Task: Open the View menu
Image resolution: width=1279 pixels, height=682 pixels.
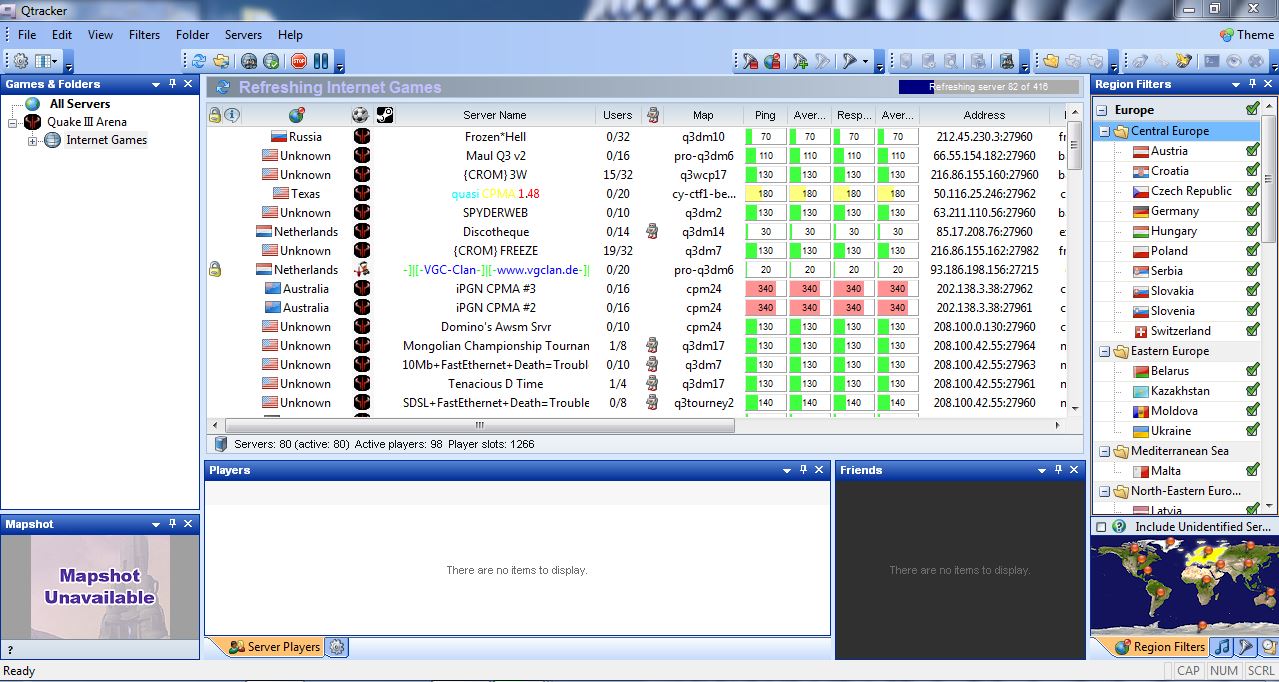Action: click(x=100, y=34)
